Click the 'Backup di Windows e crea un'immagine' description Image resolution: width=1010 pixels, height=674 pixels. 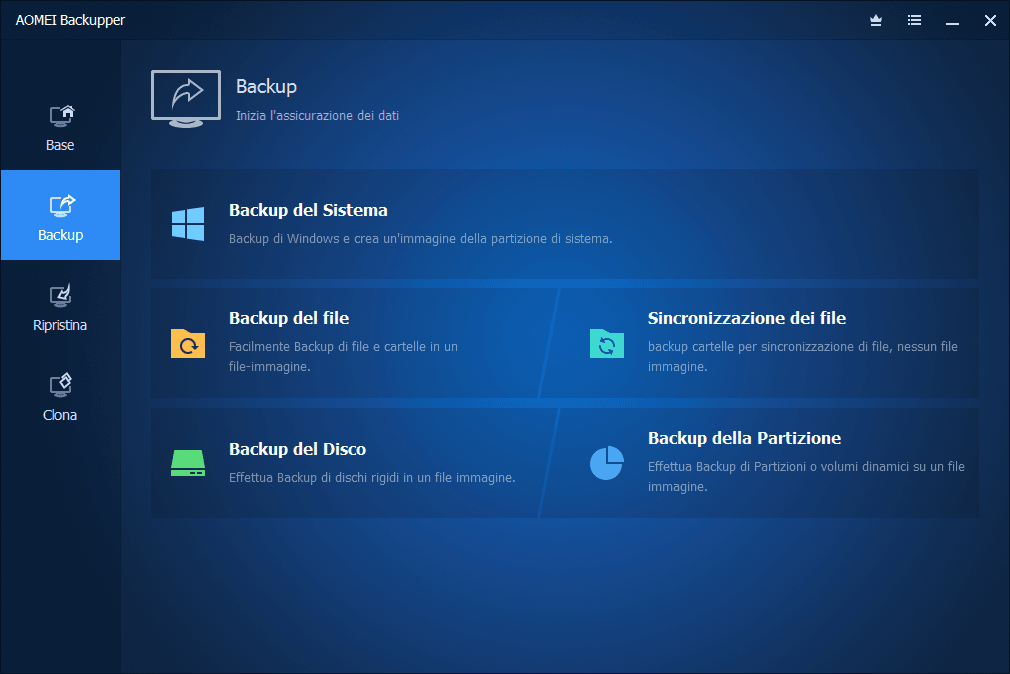tap(421, 238)
